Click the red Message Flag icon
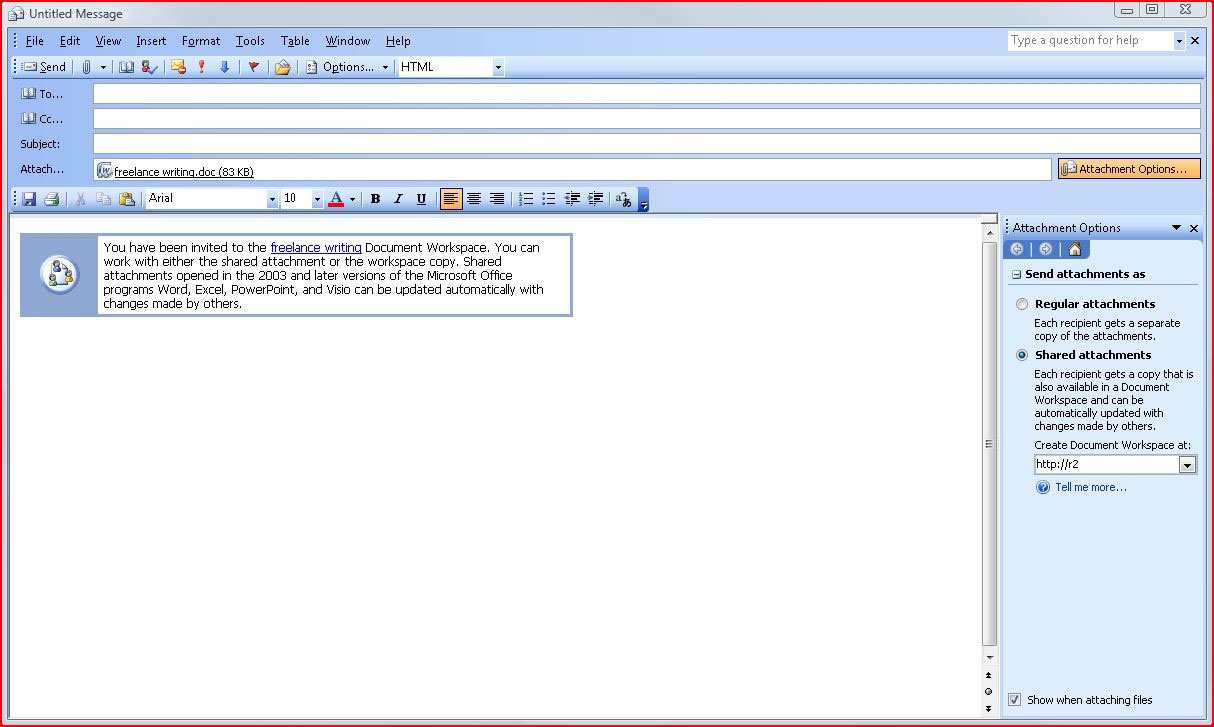Viewport: 1214px width, 727px height. tap(253, 67)
